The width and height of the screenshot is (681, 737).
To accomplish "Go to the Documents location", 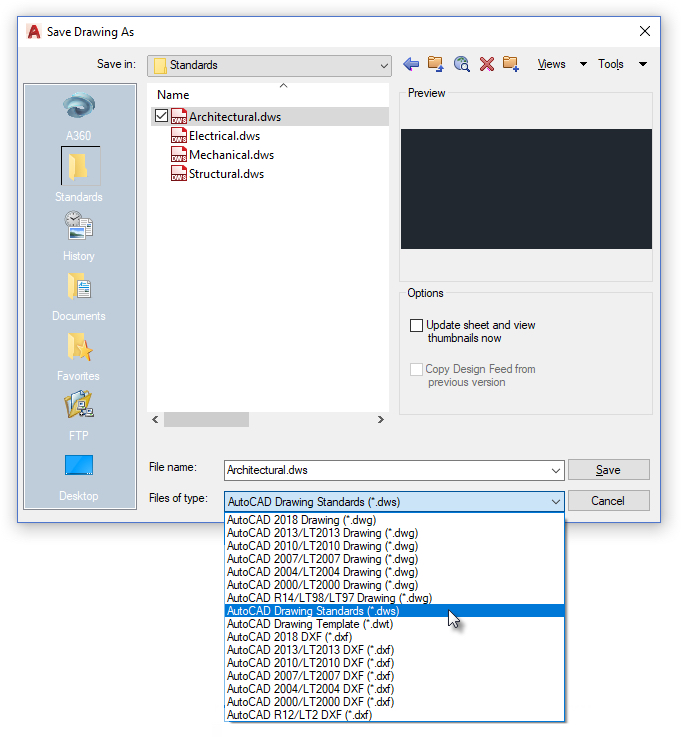I will (78, 297).
